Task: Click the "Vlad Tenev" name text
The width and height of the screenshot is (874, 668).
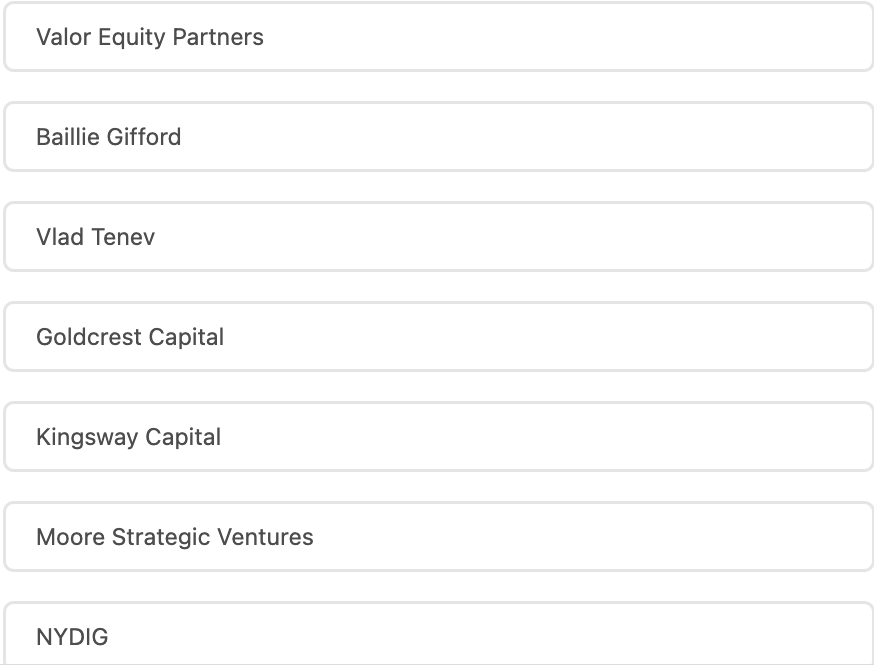Action: (96, 237)
